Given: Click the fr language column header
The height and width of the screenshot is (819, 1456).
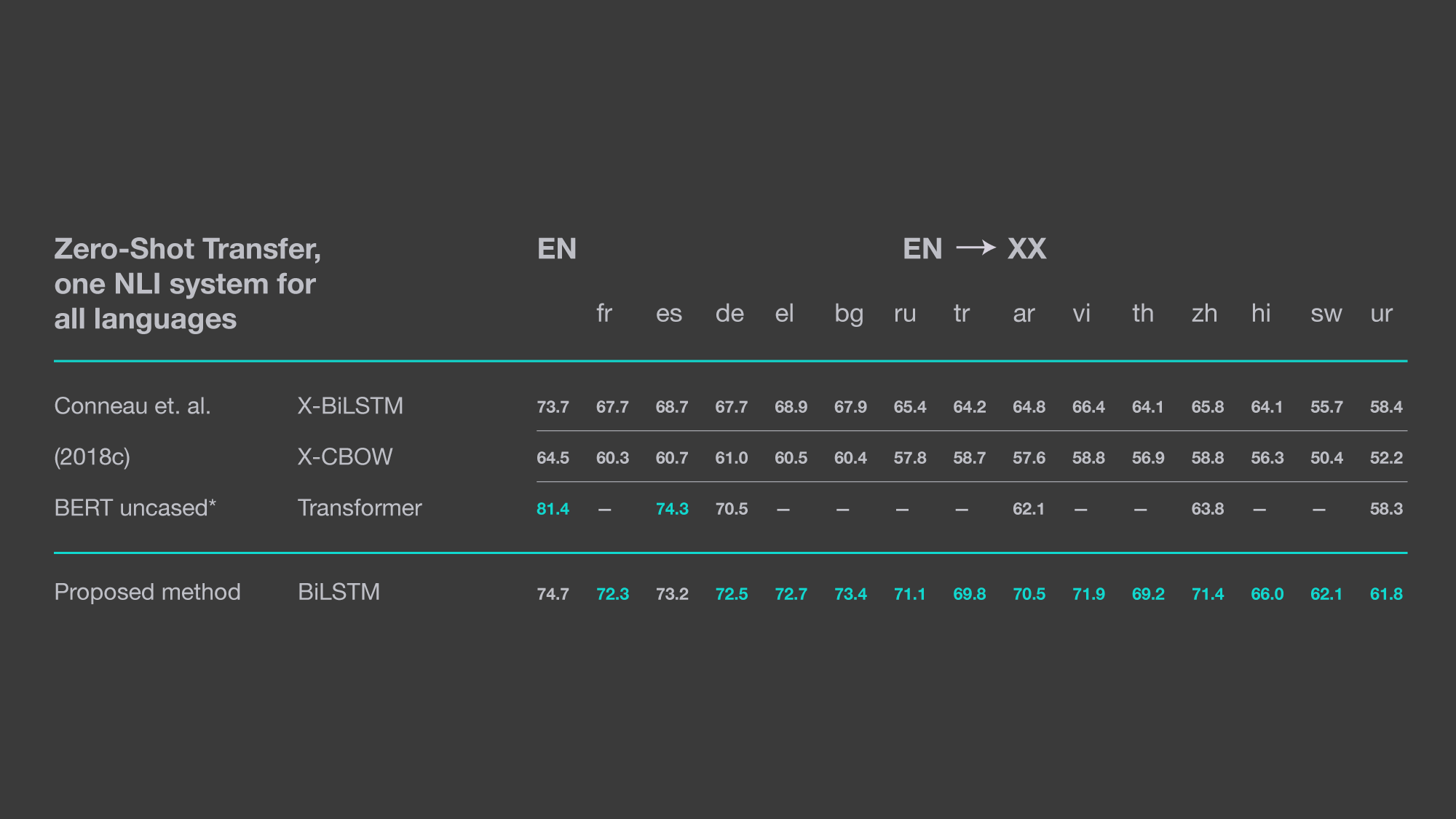Looking at the screenshot, I should pyautogui.click(x=604, y=313).
